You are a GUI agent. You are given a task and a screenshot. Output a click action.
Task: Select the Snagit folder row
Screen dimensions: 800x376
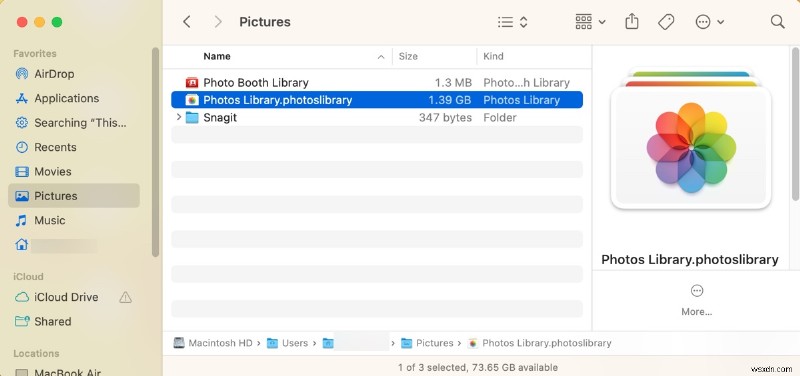[x=377, y=117]
